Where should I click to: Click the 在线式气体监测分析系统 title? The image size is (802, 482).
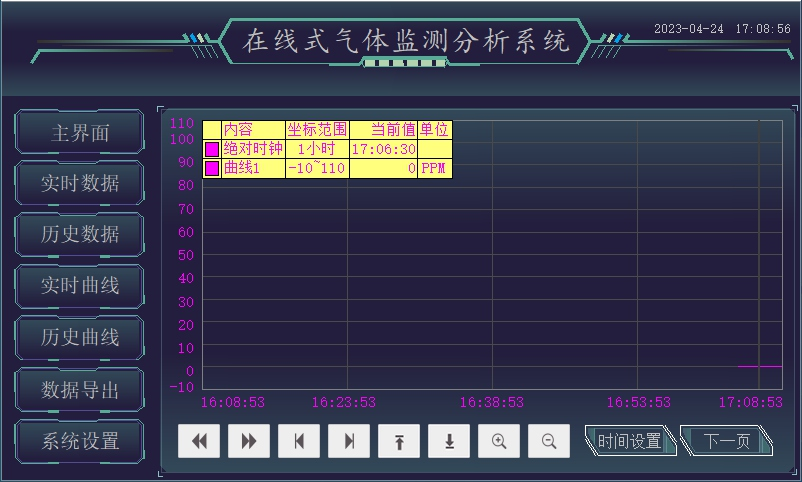tap(406, 41)
